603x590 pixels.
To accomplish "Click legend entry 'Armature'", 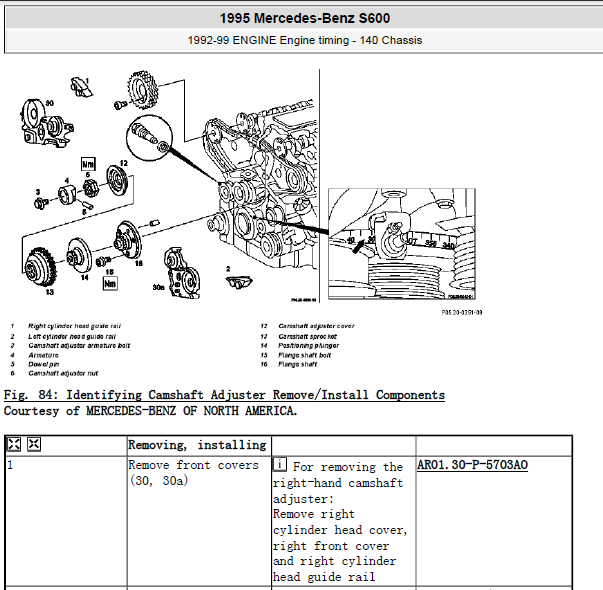I will [43, 355].
